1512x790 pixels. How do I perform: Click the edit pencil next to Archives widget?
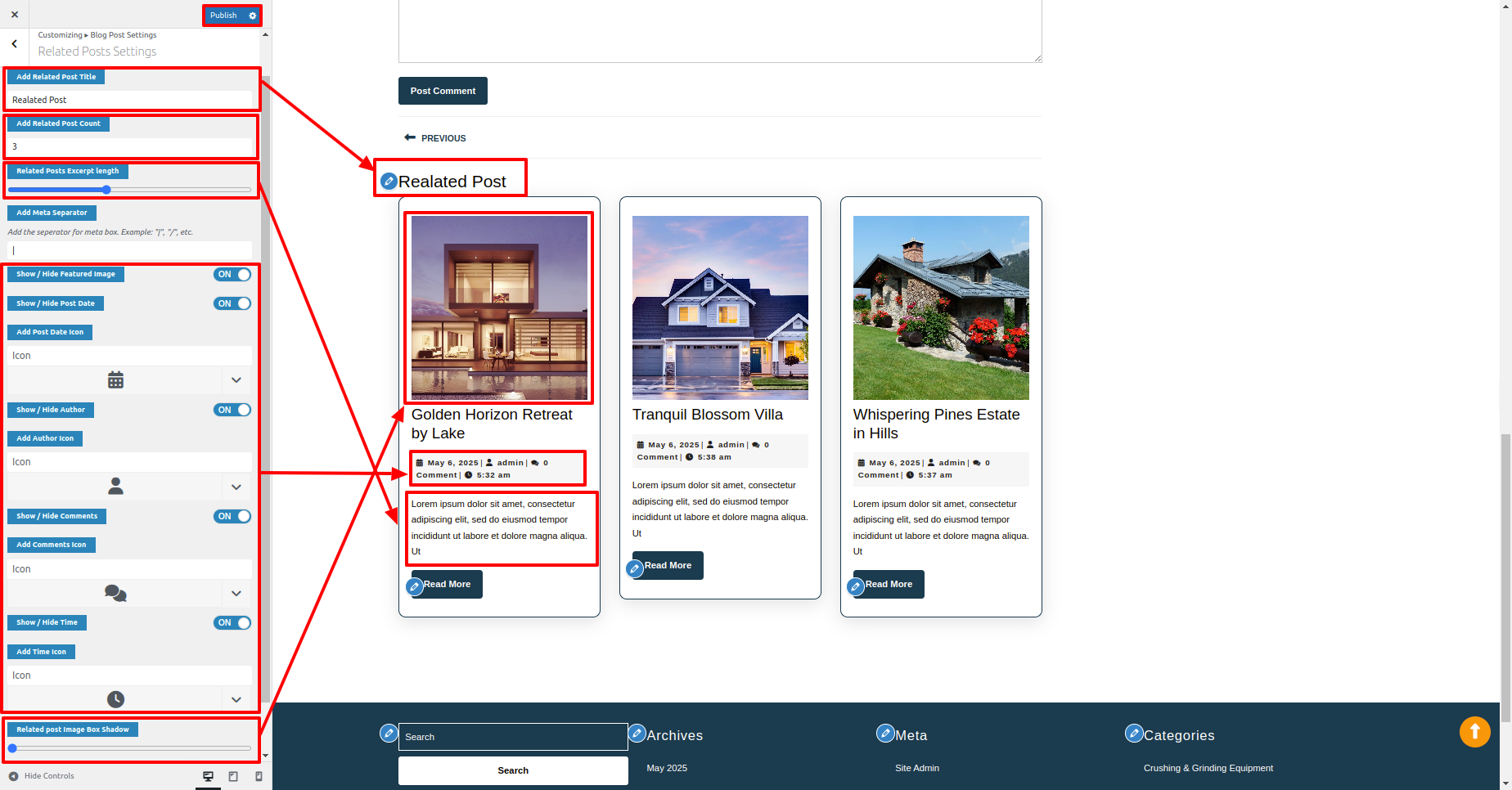click(x=637, y=734)
